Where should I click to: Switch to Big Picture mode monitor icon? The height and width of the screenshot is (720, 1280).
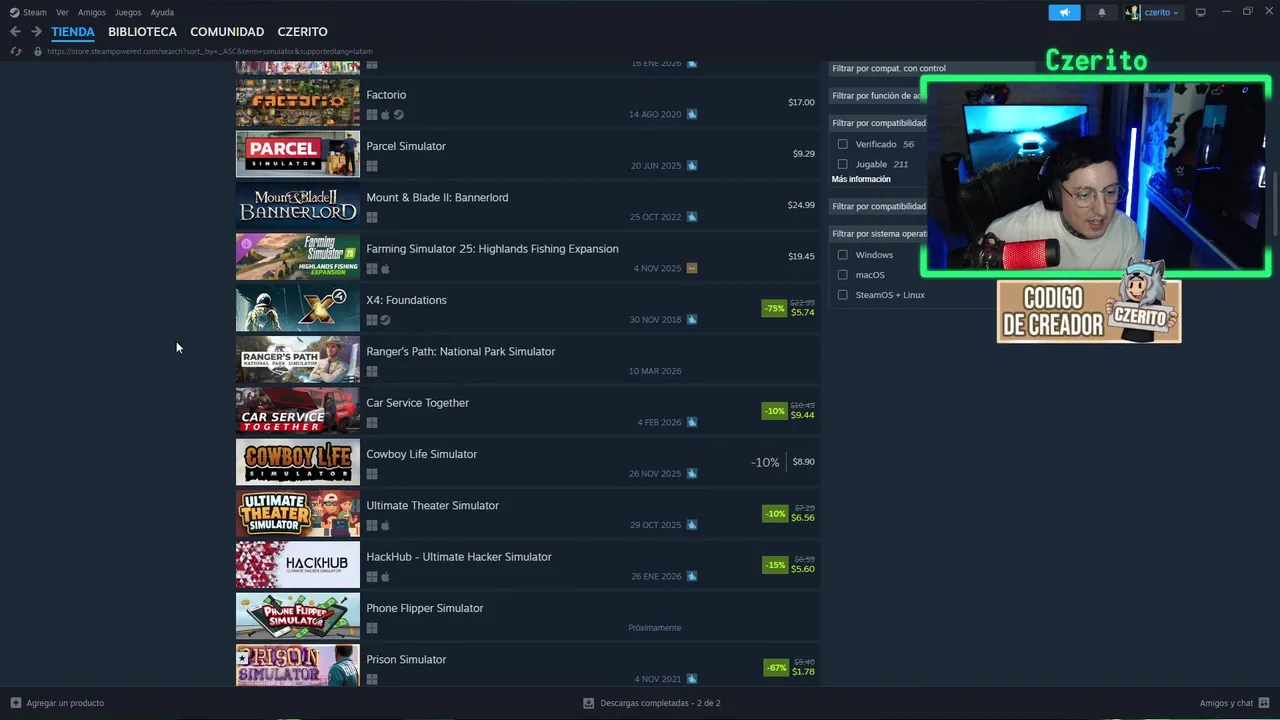pos(1201,12)
